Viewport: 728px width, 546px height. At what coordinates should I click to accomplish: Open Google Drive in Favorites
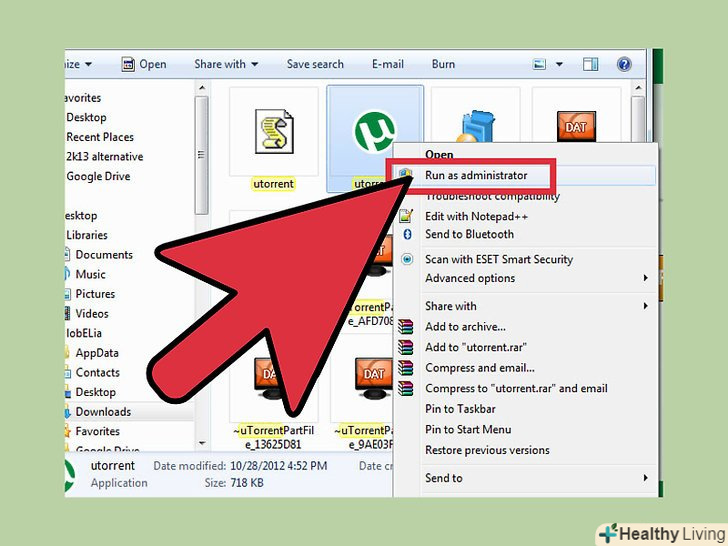[x=98, y=176]
